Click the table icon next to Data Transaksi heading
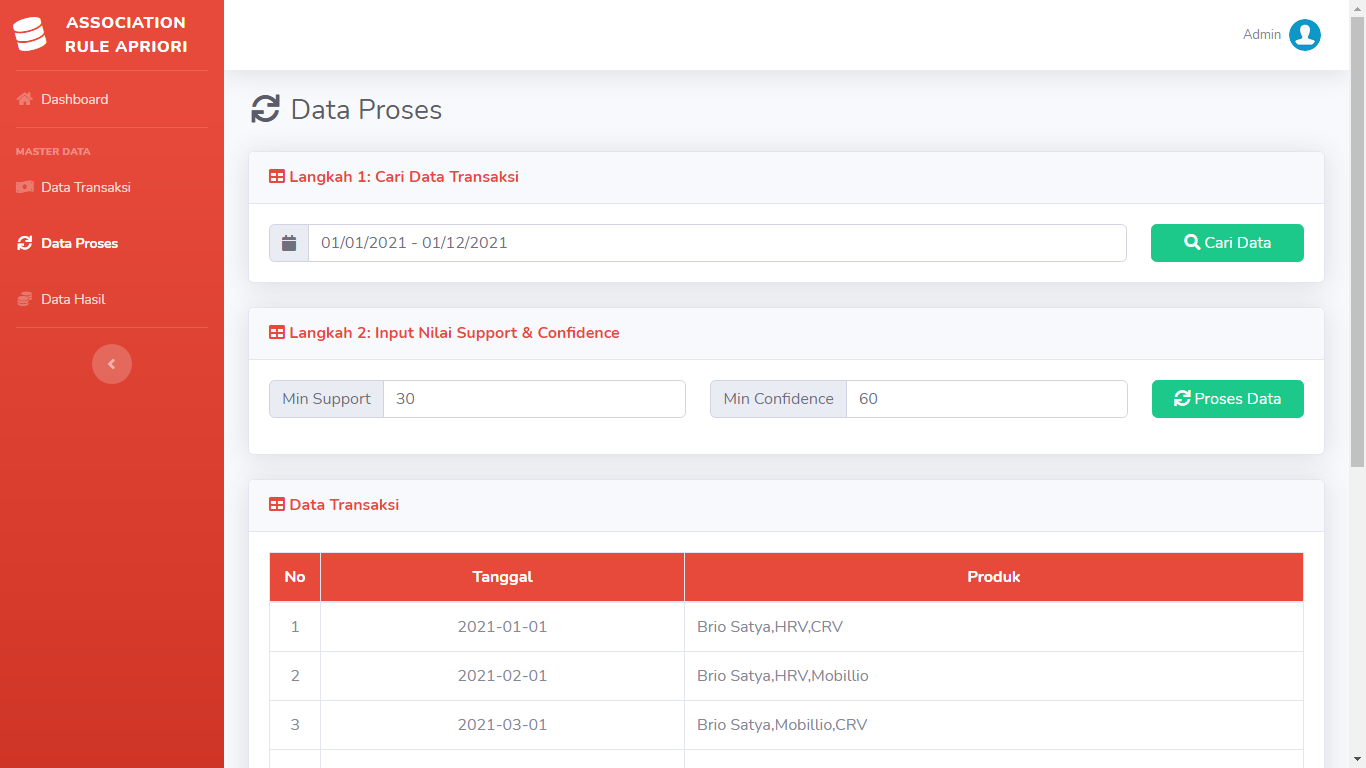This screenshot has width=1366, height=768. (277, 505)
